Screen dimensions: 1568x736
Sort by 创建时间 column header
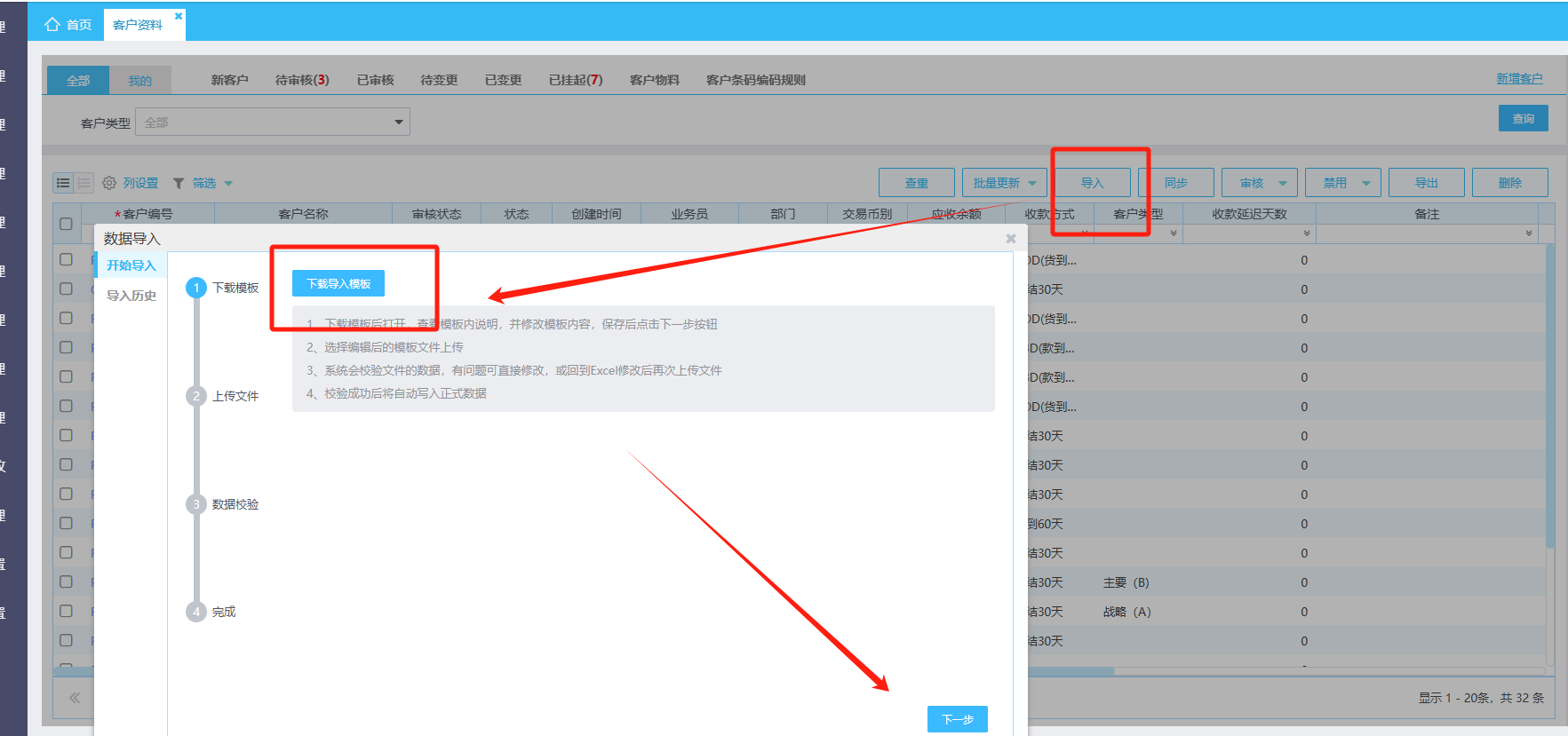[x=596, y=214]
